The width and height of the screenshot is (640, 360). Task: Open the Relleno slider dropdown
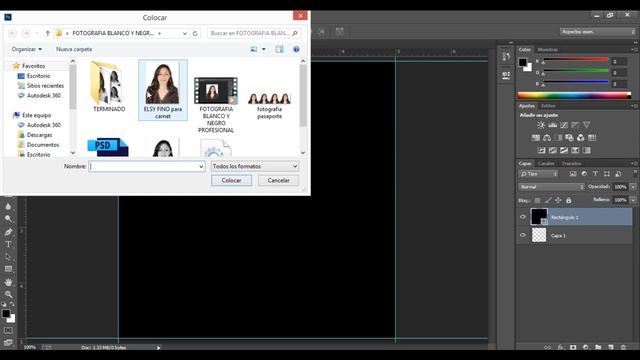pos(633,200)
